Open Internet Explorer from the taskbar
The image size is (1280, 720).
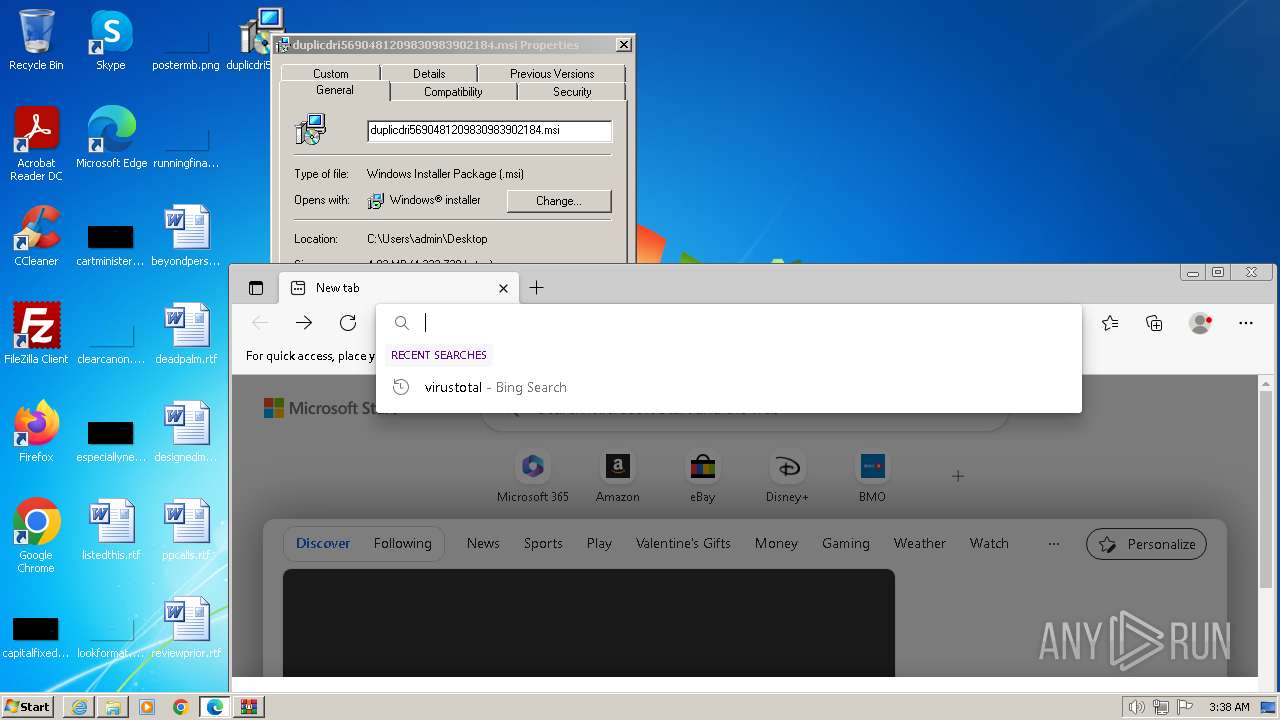79,707
